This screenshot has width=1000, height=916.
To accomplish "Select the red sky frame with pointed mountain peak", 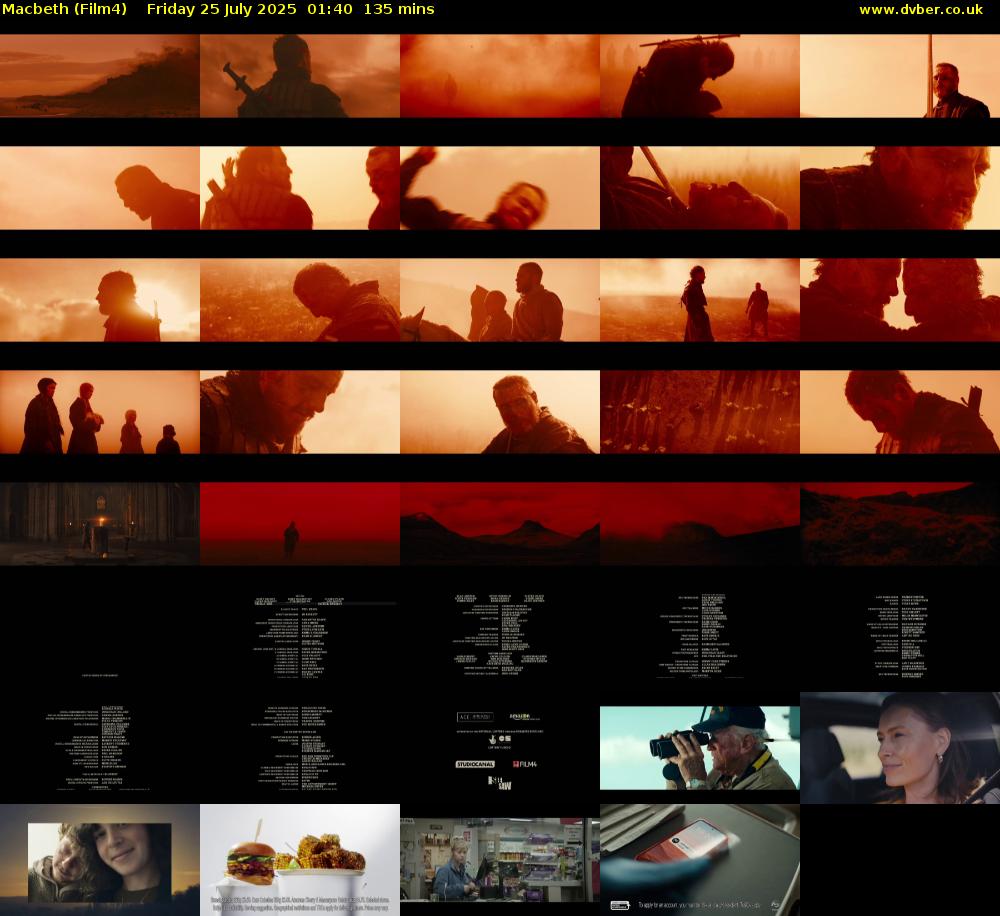I will [500, 524].
